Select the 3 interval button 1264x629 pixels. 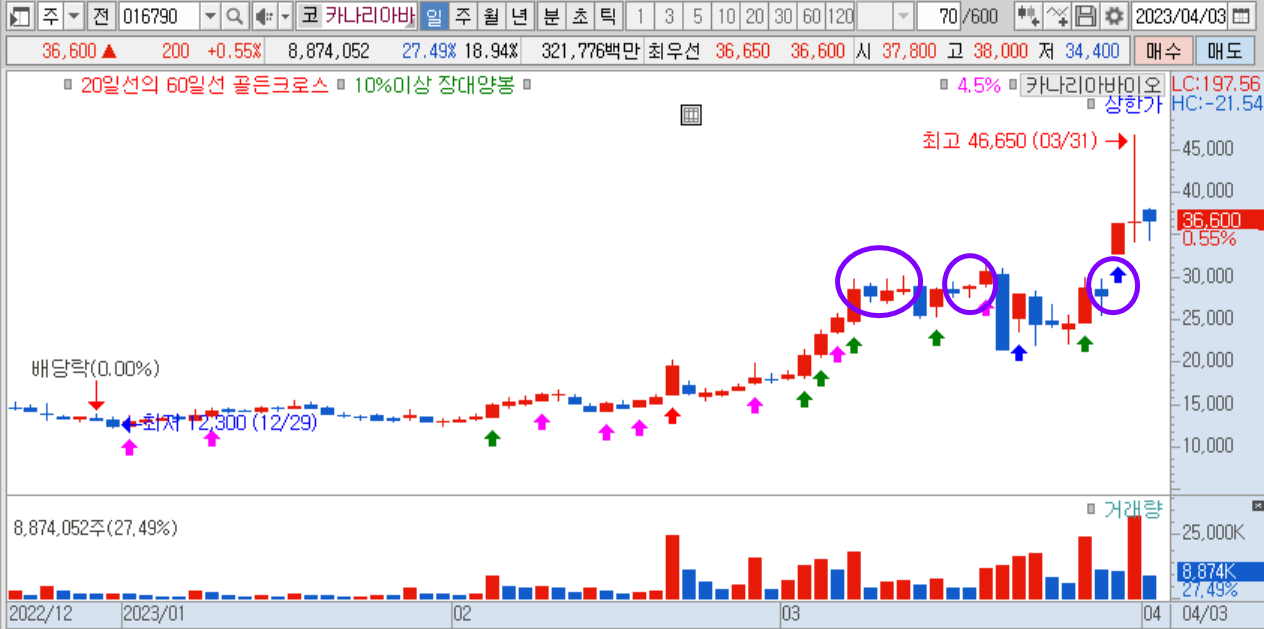pos(669,15)
